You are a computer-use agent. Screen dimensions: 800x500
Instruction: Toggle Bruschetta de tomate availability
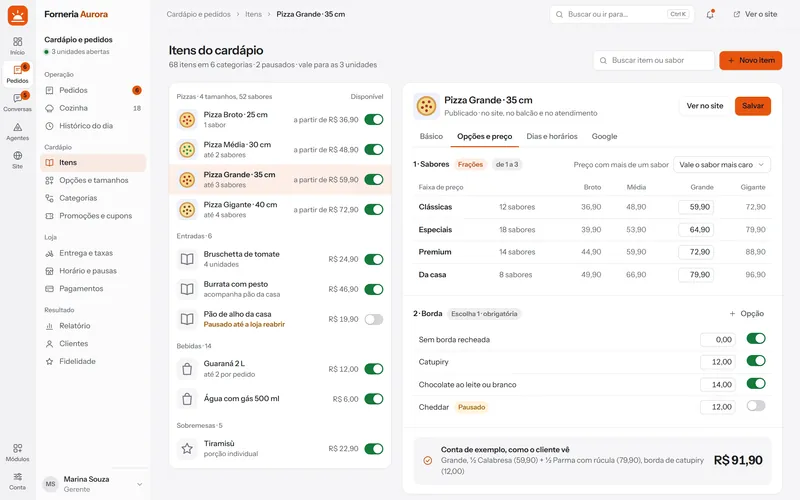click(x=374, y=259)
